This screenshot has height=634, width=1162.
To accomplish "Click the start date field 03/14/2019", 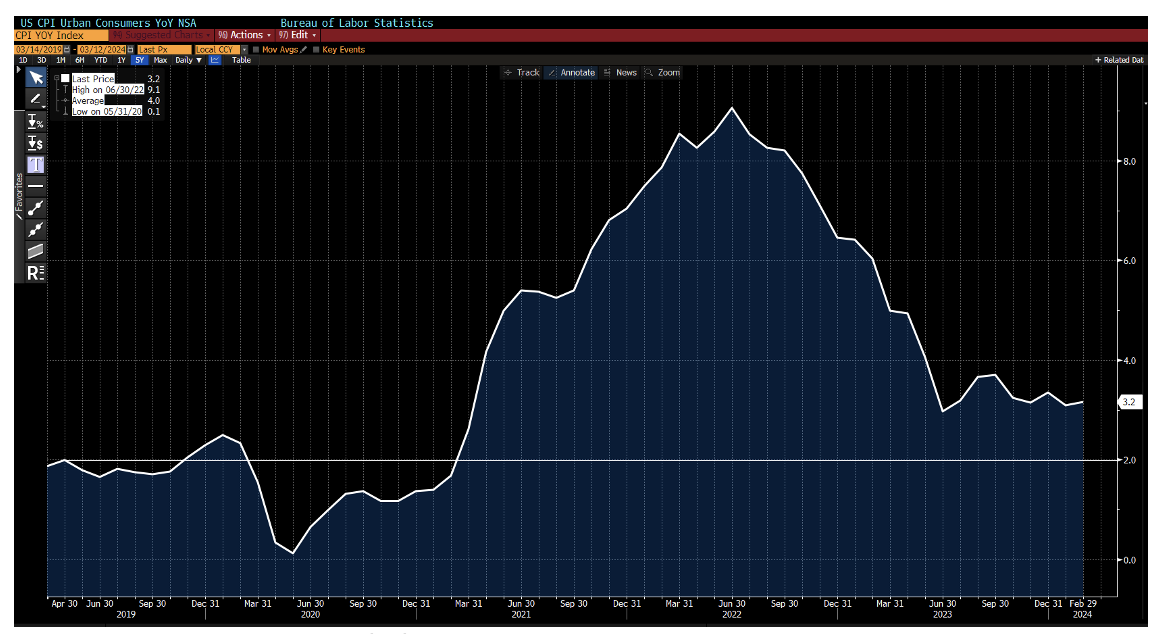I will click(x=38, y=49).
